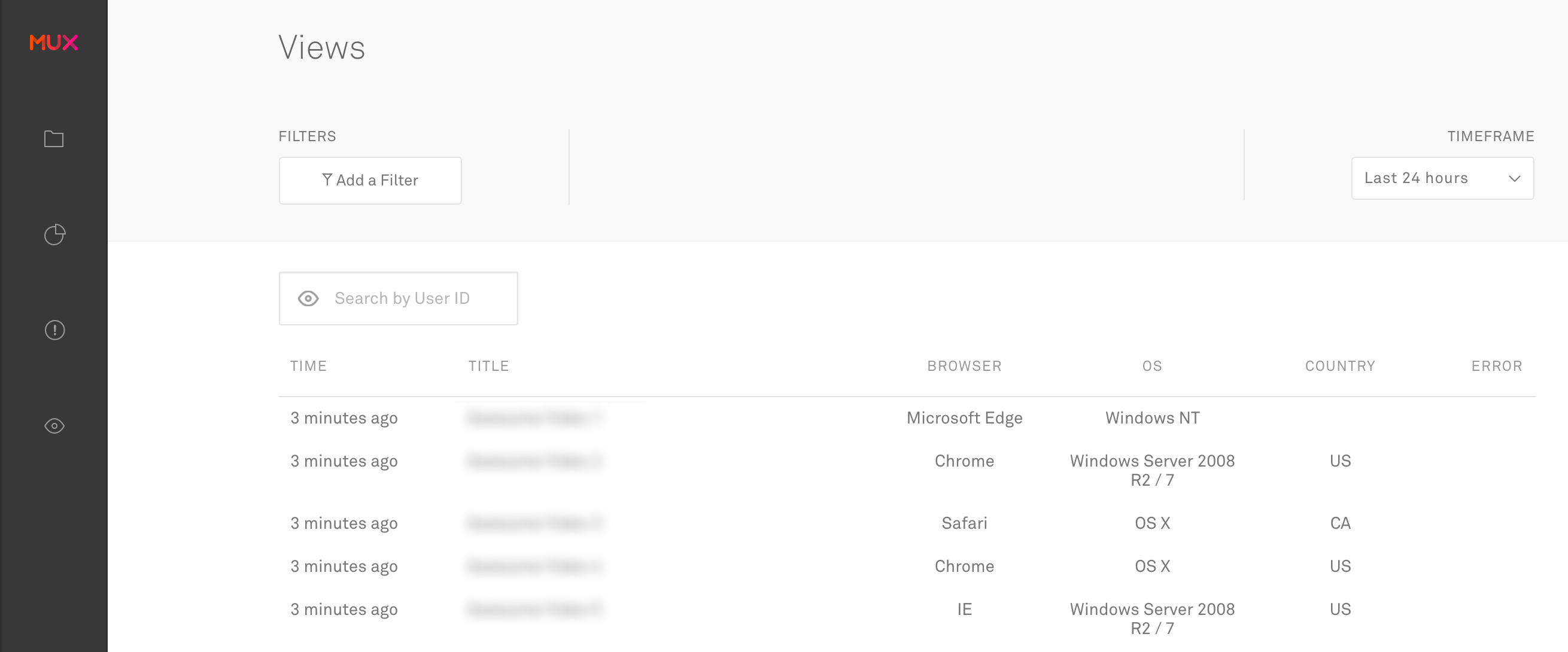The width and height of the screenshot is (1568, 652).
Task: Open the folder icon in the sidebar
Action: (54, 139)
